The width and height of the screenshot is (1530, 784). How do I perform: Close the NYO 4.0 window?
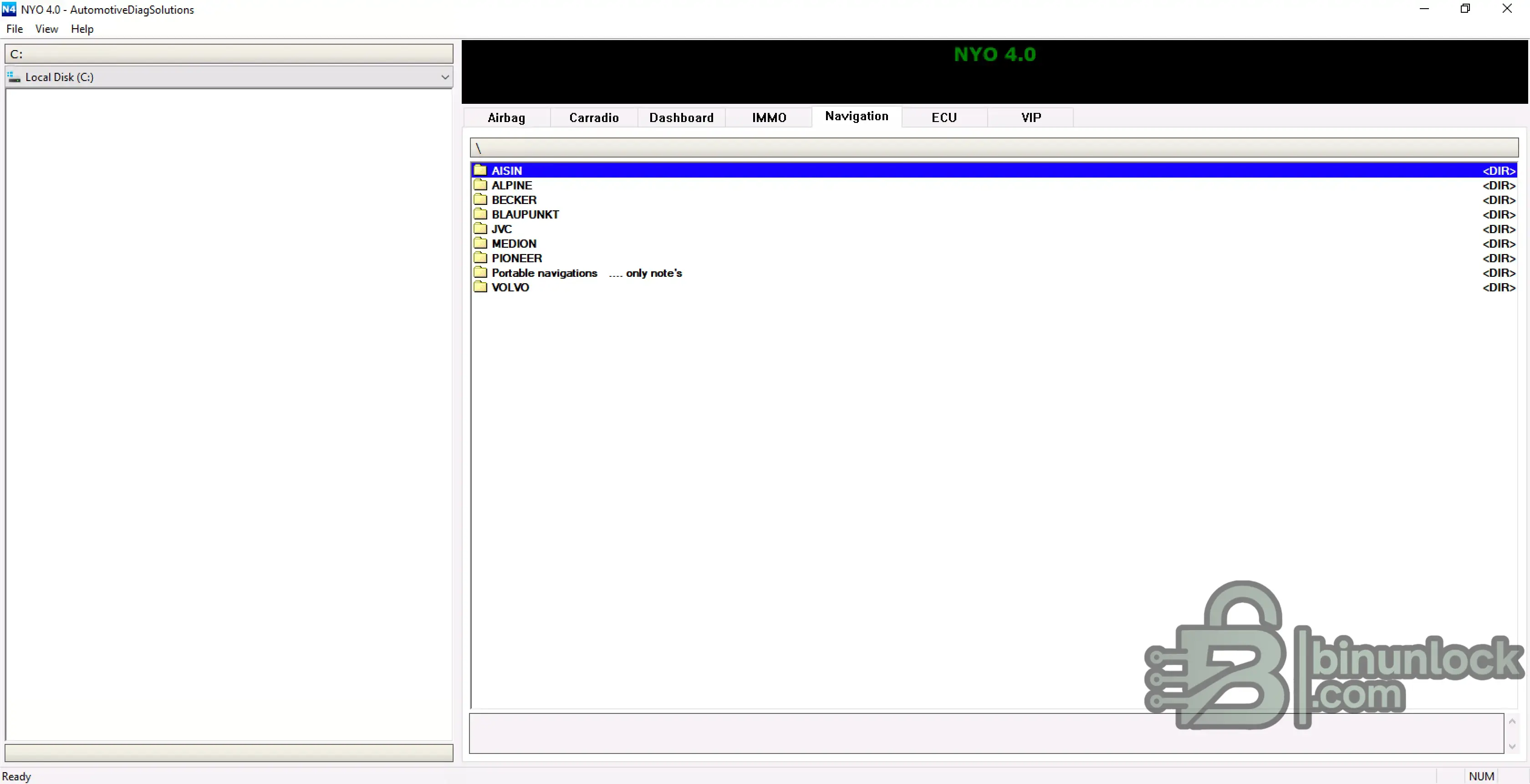[x=1507, y=9]
